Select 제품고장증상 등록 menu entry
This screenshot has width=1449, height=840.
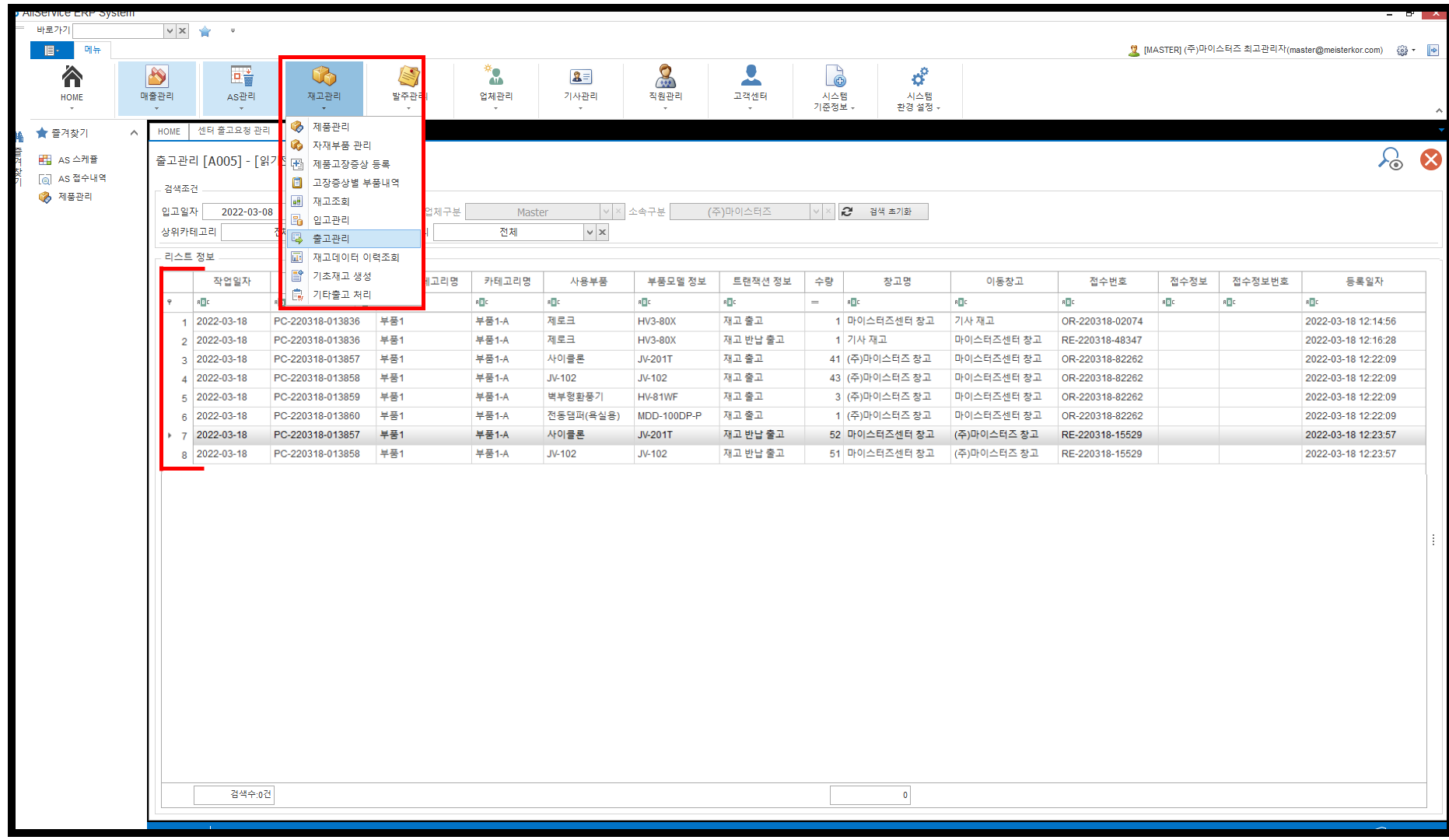pyautogui.click(x=354, y=164)
